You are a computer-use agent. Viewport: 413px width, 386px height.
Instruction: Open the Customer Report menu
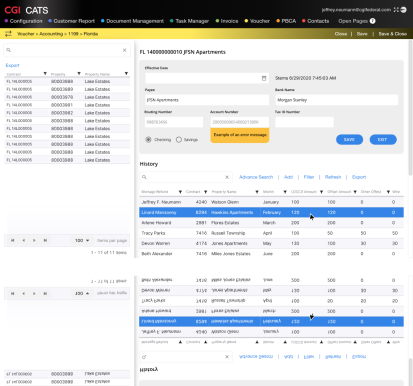74,21
